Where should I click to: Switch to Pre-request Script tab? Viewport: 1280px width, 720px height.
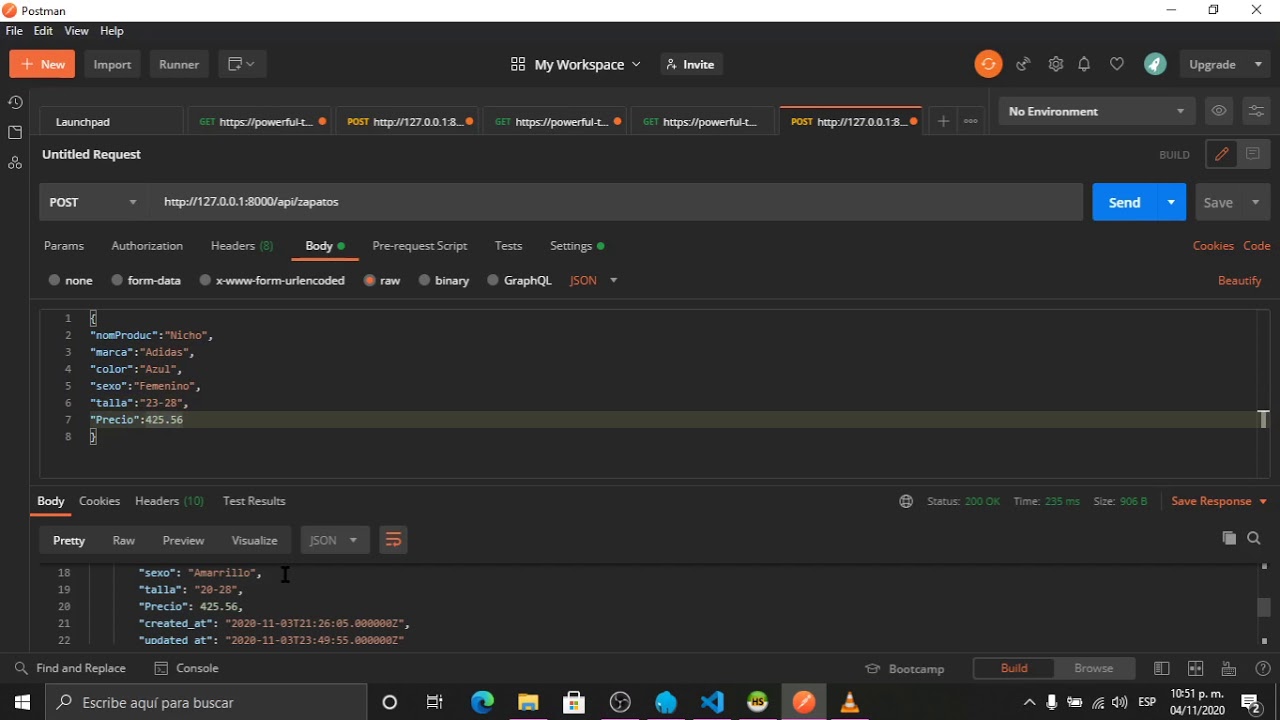(x=419, y=246)
